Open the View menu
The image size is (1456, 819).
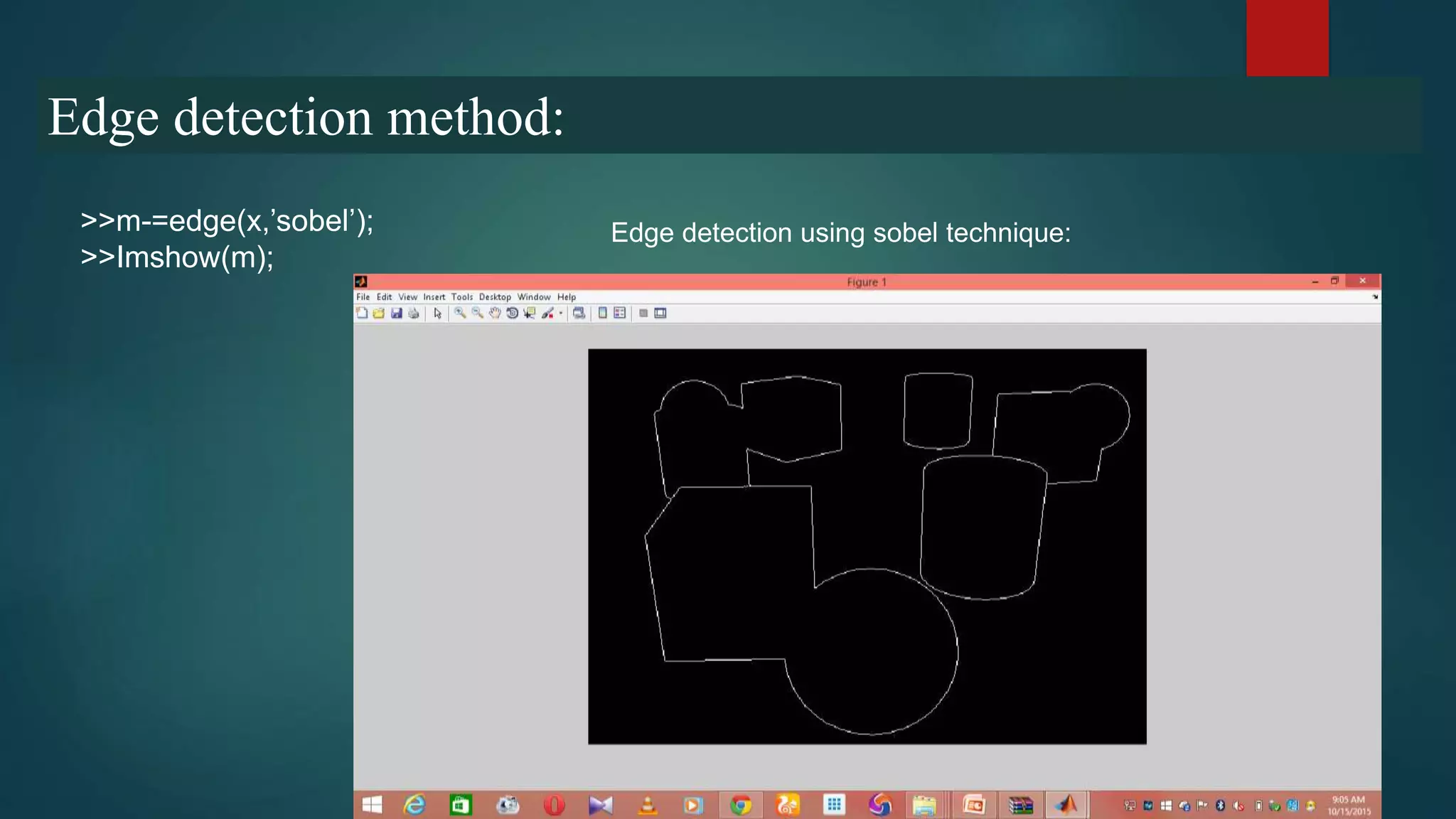407,297
